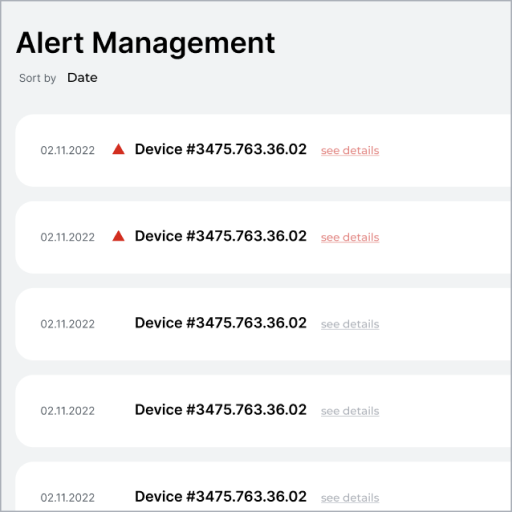Select the device name in the fourth alert row

[221, 410]
